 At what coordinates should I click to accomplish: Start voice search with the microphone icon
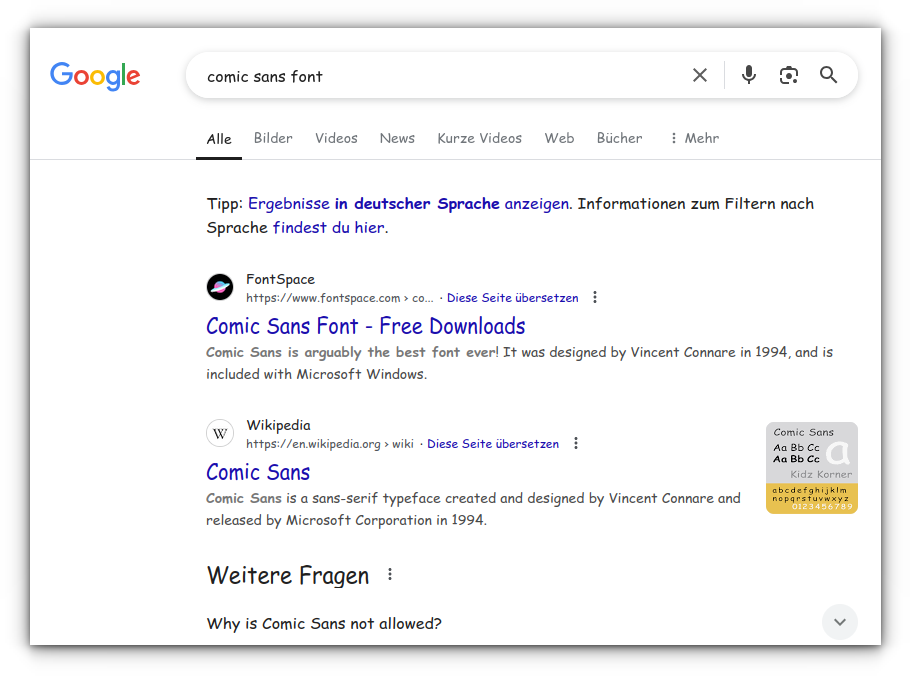pyautogui.click(x=749, y=75)
